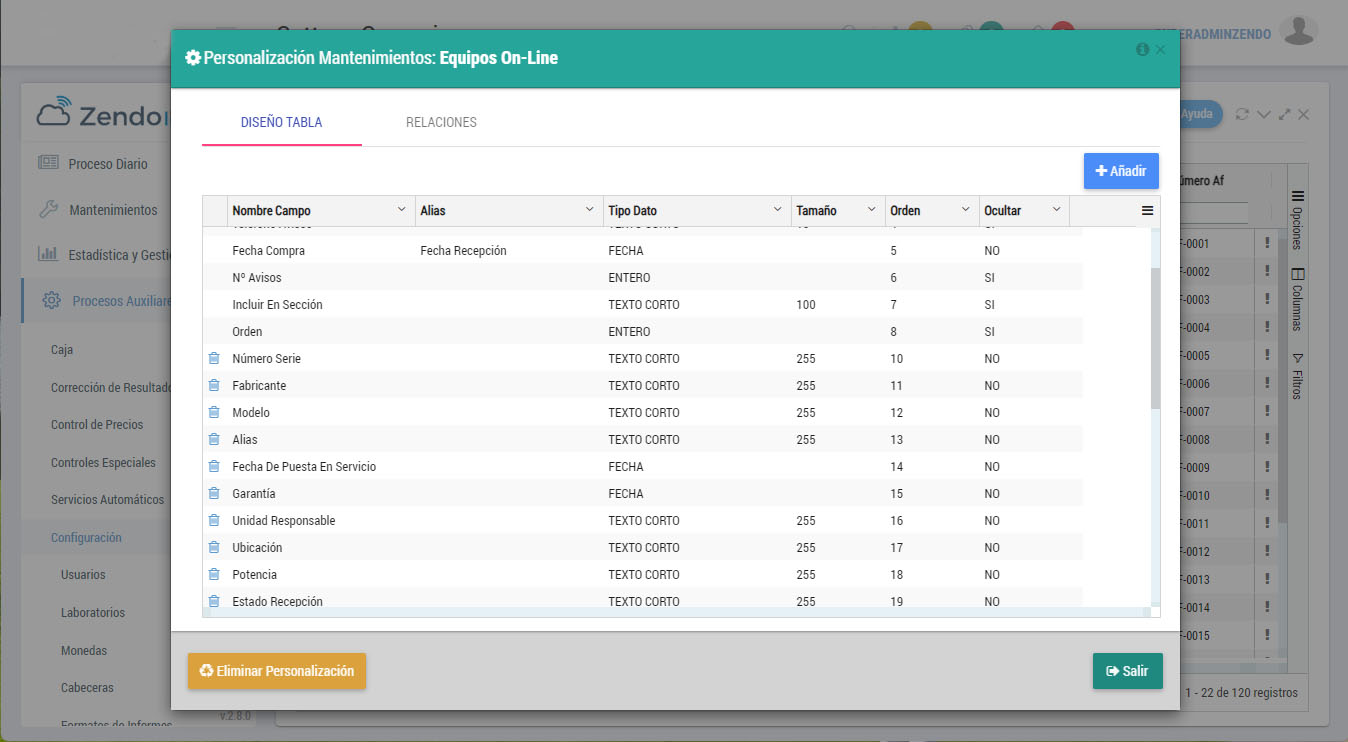Click the info icon in dialog header
The width and height of the screenshot is (1348, 742).
pos(1142,49)
